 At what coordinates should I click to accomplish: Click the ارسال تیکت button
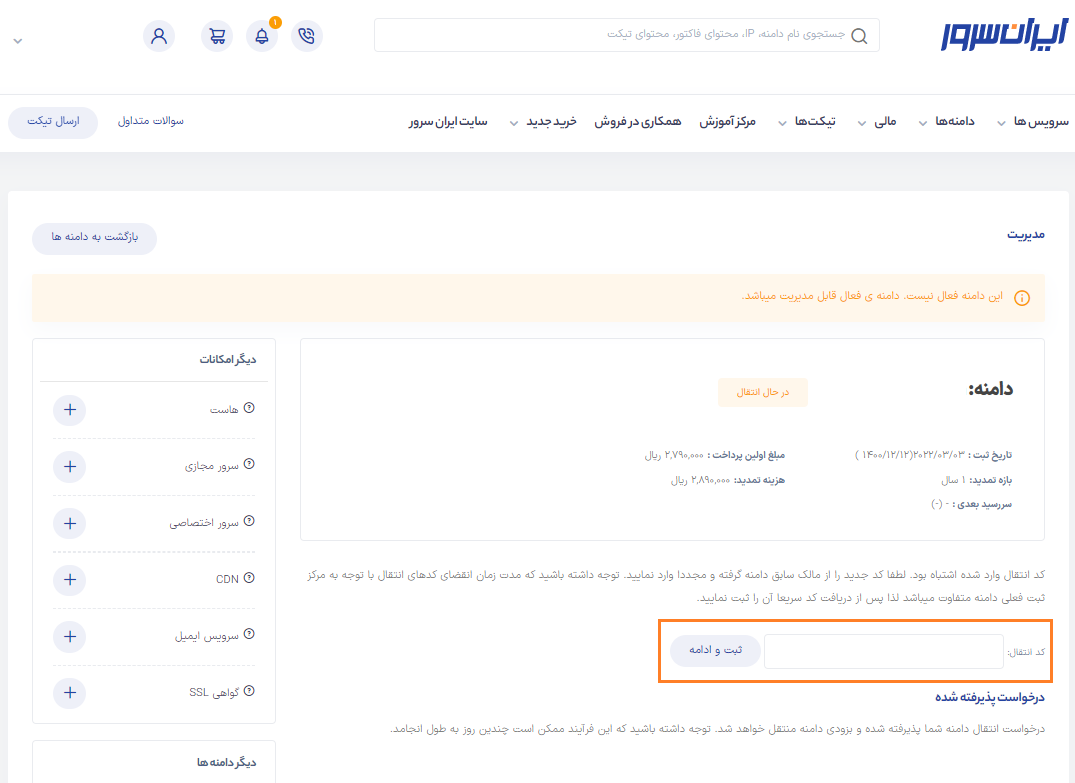tap(53, 122)
